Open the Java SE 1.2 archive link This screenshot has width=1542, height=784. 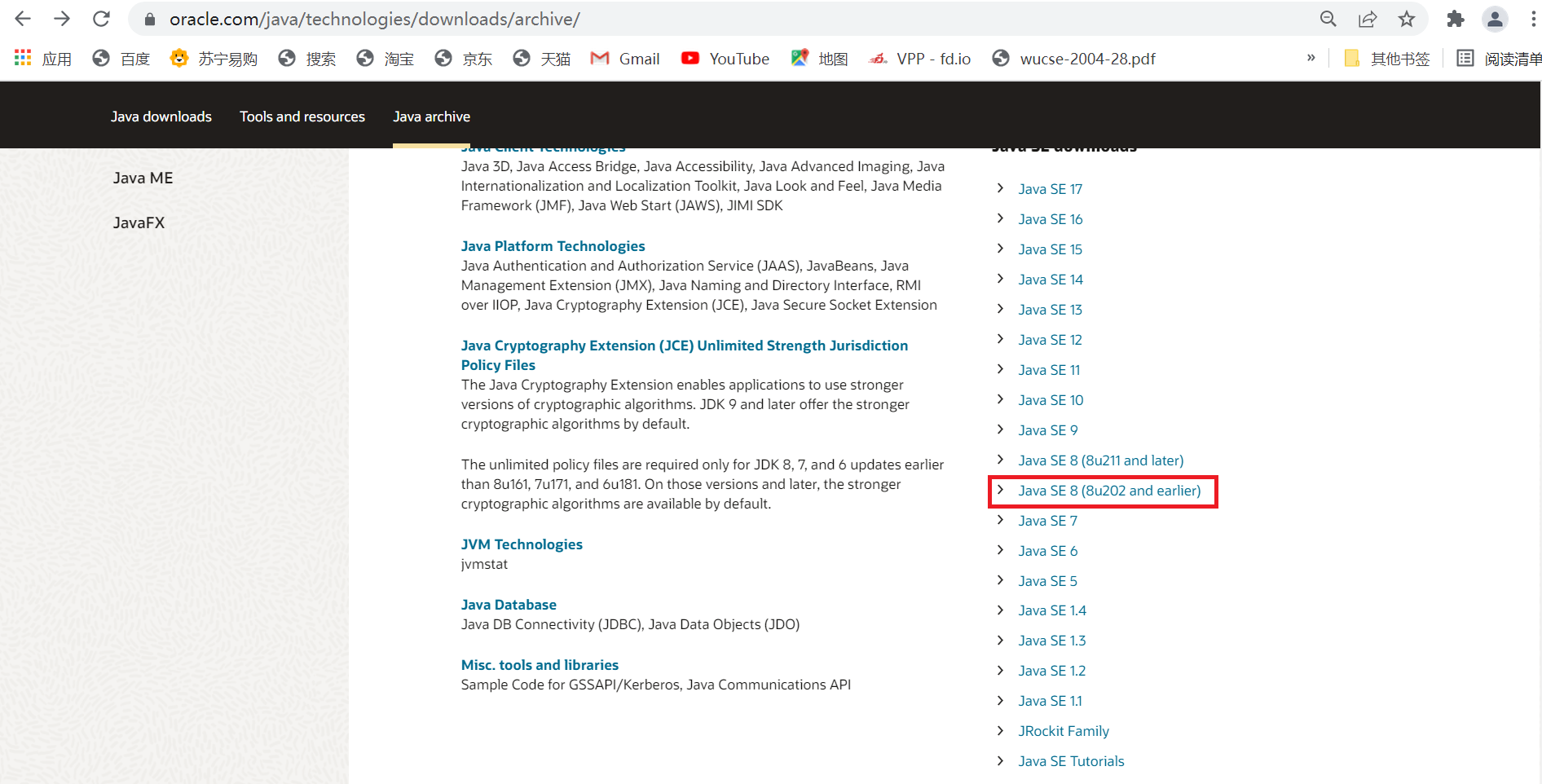[1052, 671]
